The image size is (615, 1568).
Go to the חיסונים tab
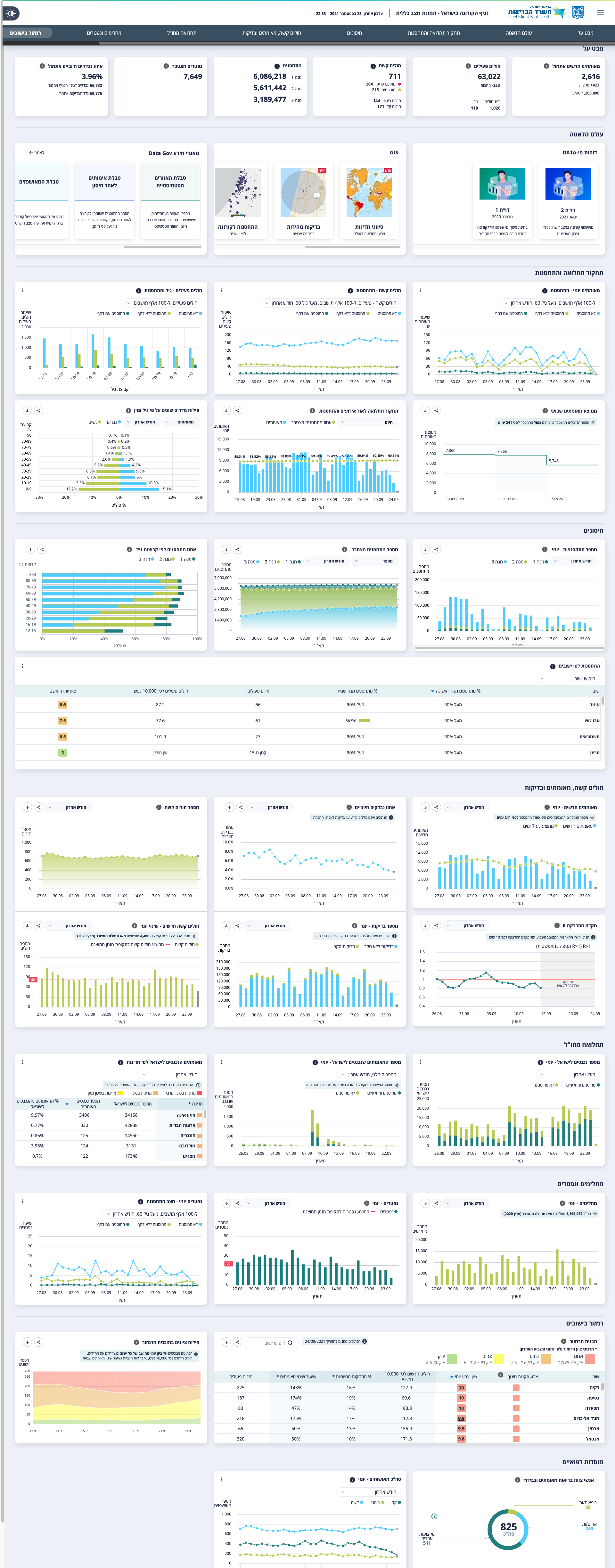point(354,33)
